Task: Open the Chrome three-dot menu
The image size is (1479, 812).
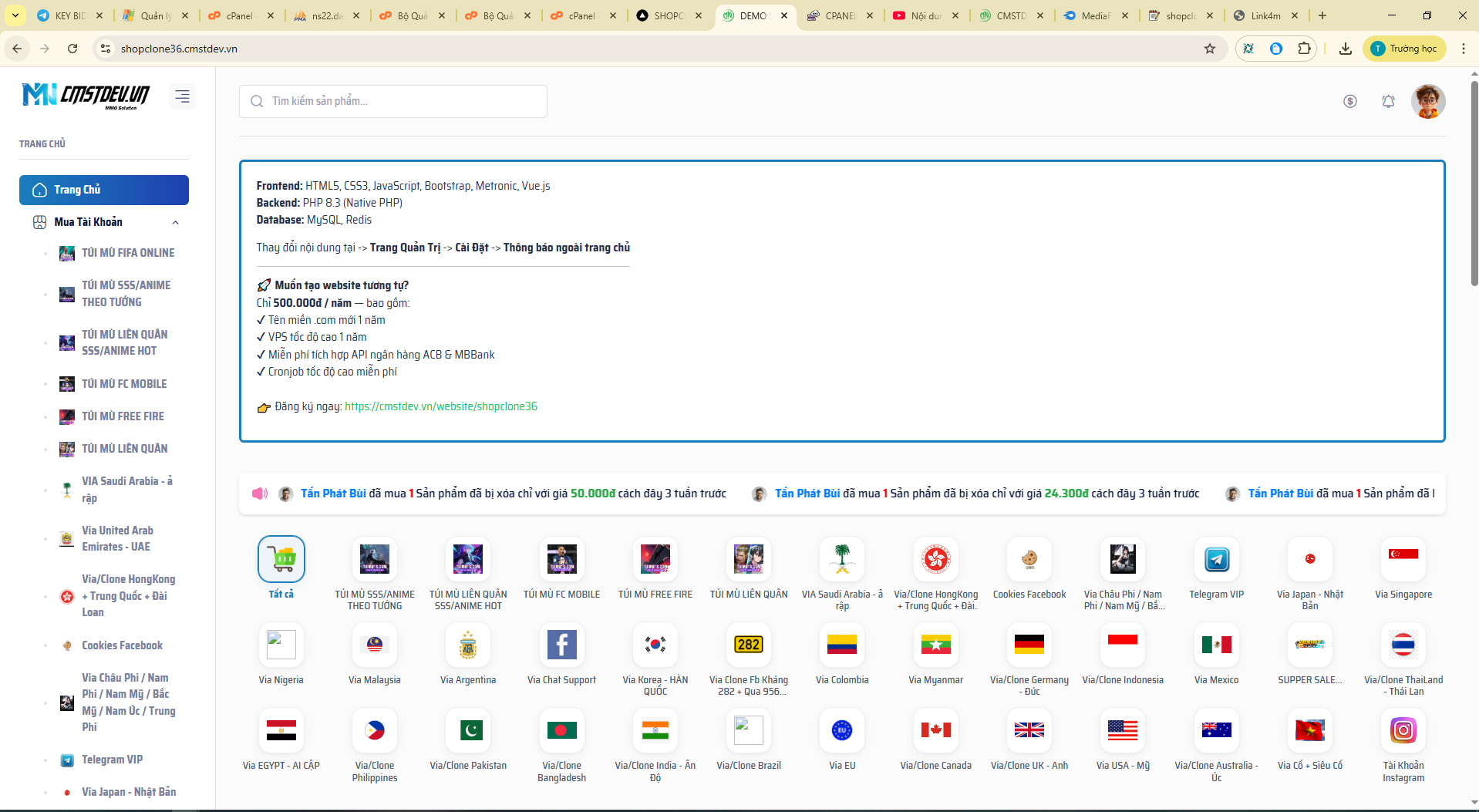Action: click(1463, 49)
